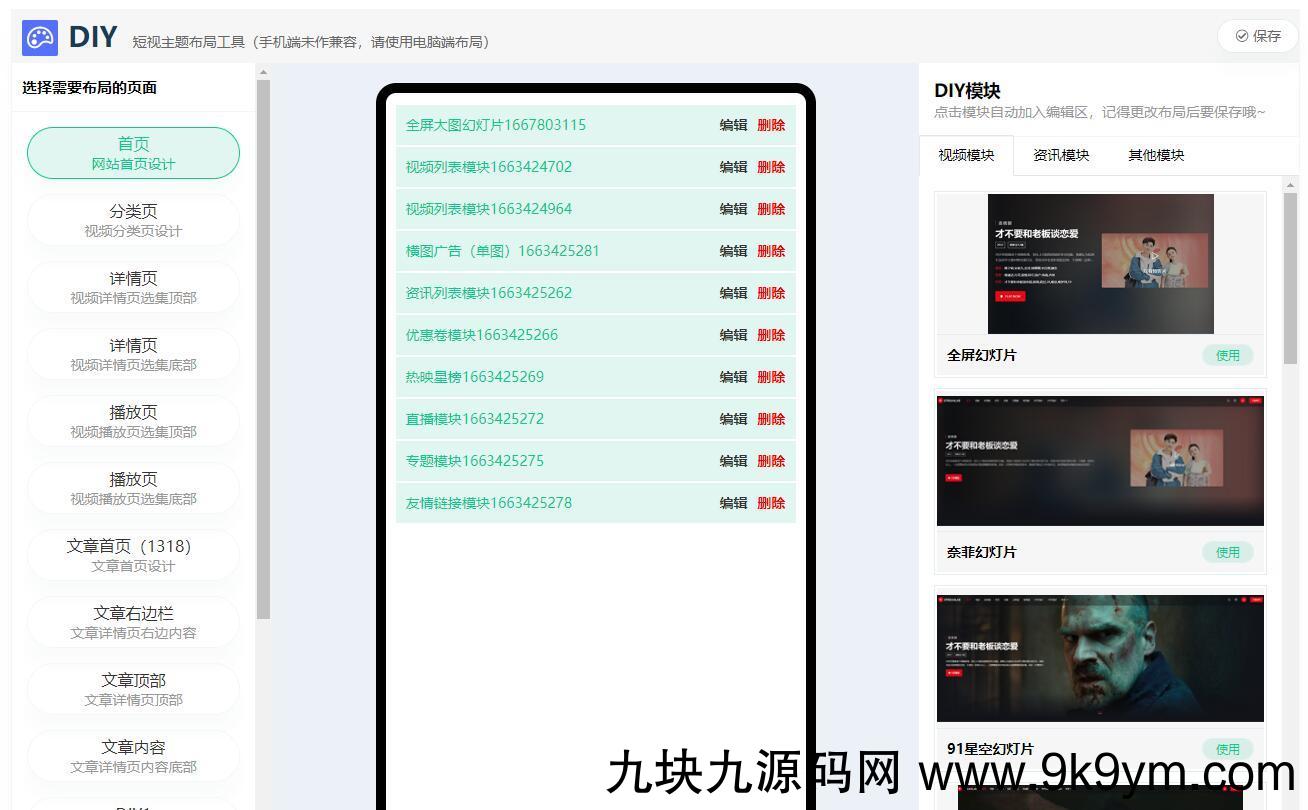Click the 奈菲幻灯片 module name
1308x810 pixels.
click(x=981, y=552)
